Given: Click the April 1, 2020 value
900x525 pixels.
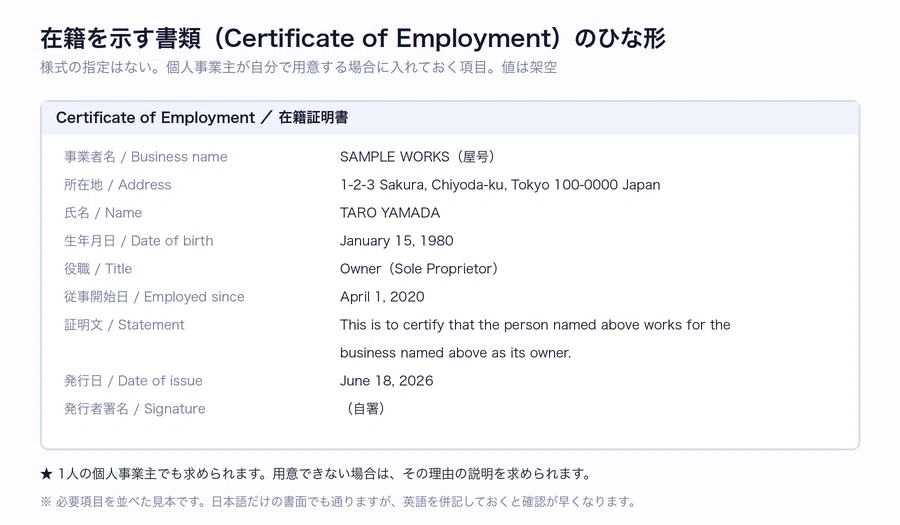Looking at the screenshot, I should point(382,297).
